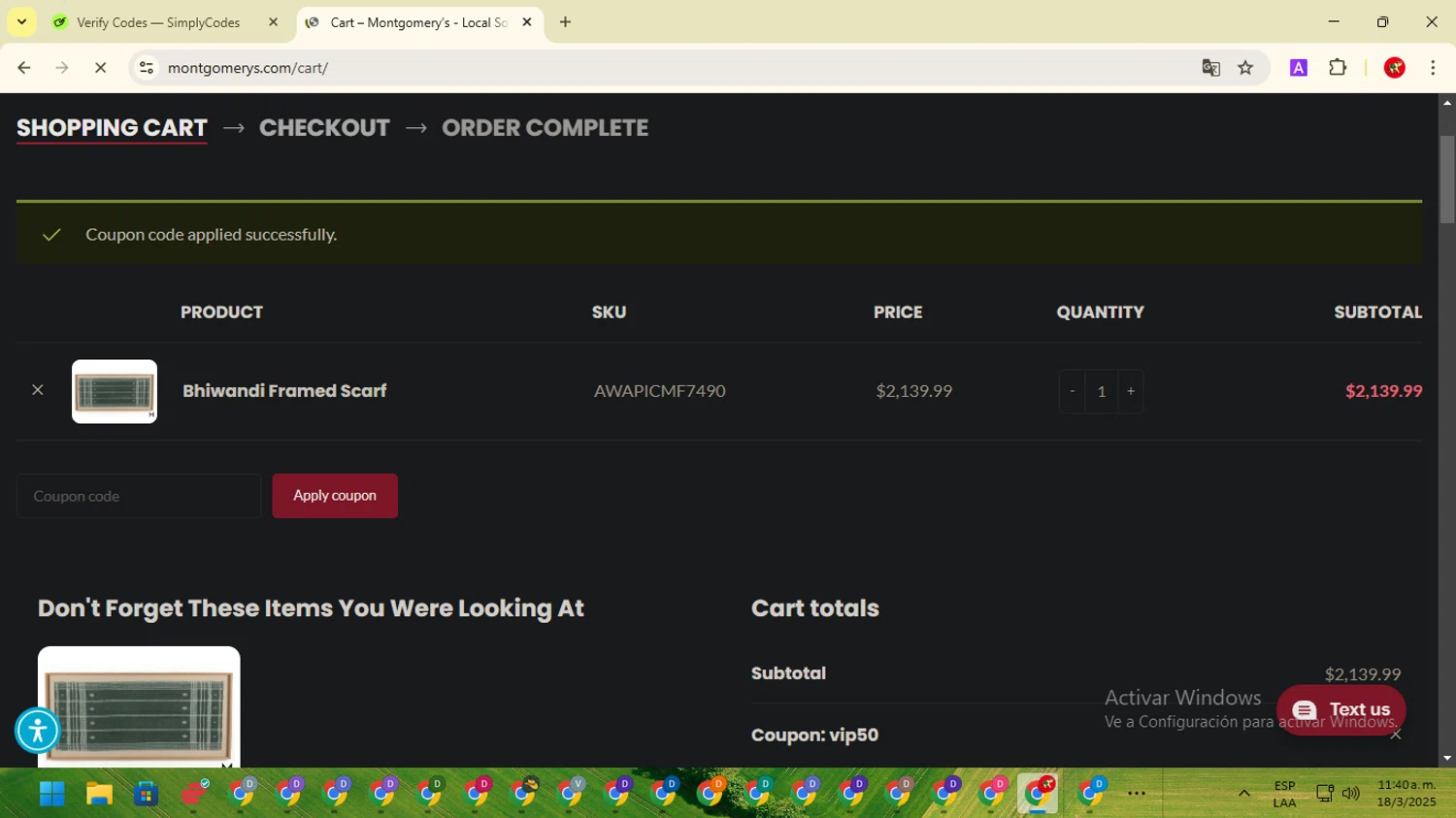
Task: Open the purple A extension icon
Action: 1299,68
